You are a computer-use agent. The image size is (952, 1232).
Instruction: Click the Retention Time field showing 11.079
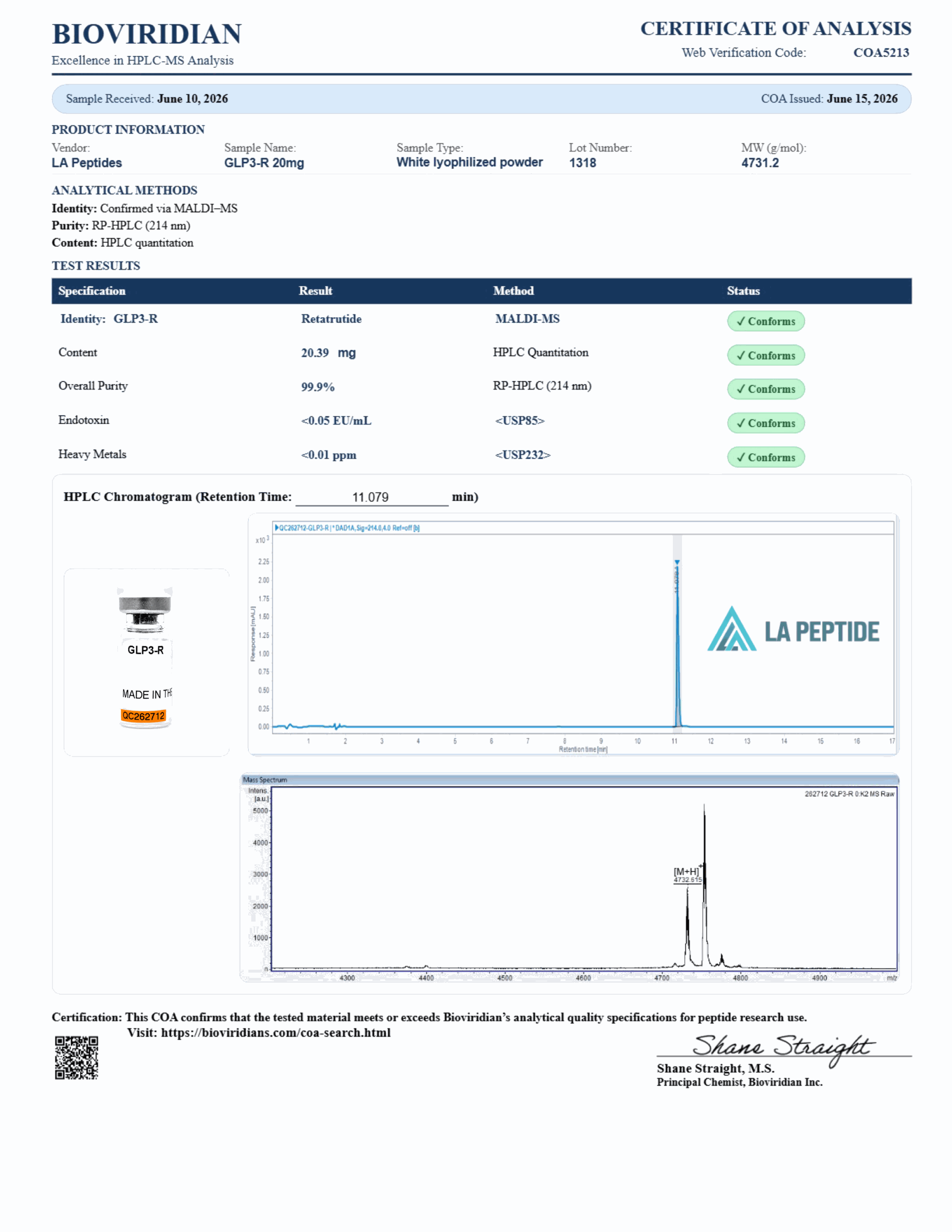372,497
